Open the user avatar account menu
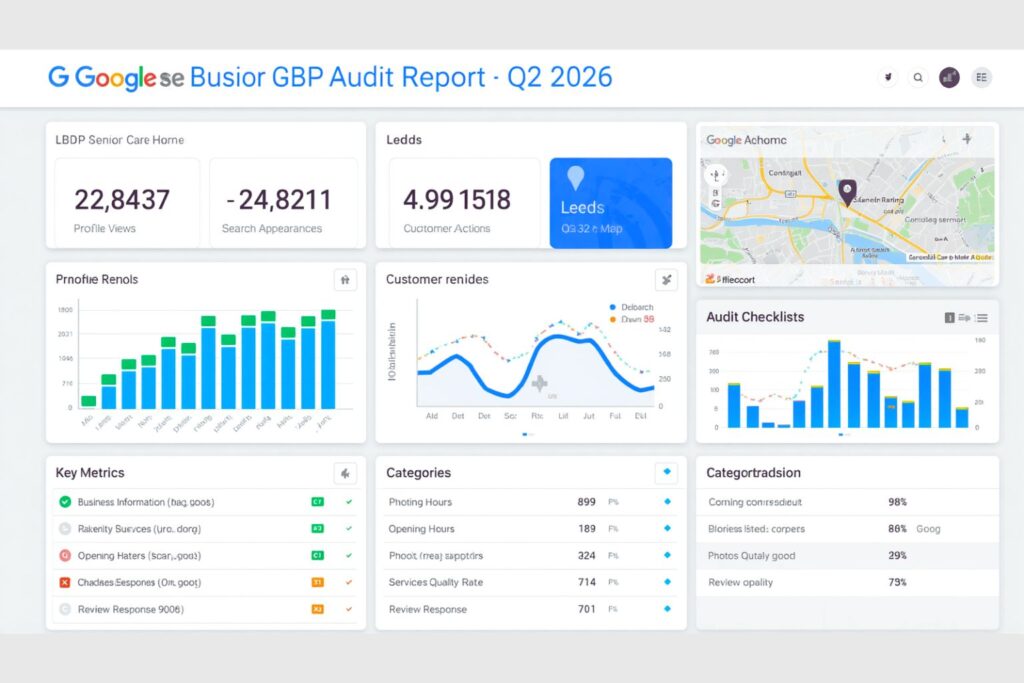This screenshot has width=1024, height=683. pyautogui.click(x=948, y=77)
